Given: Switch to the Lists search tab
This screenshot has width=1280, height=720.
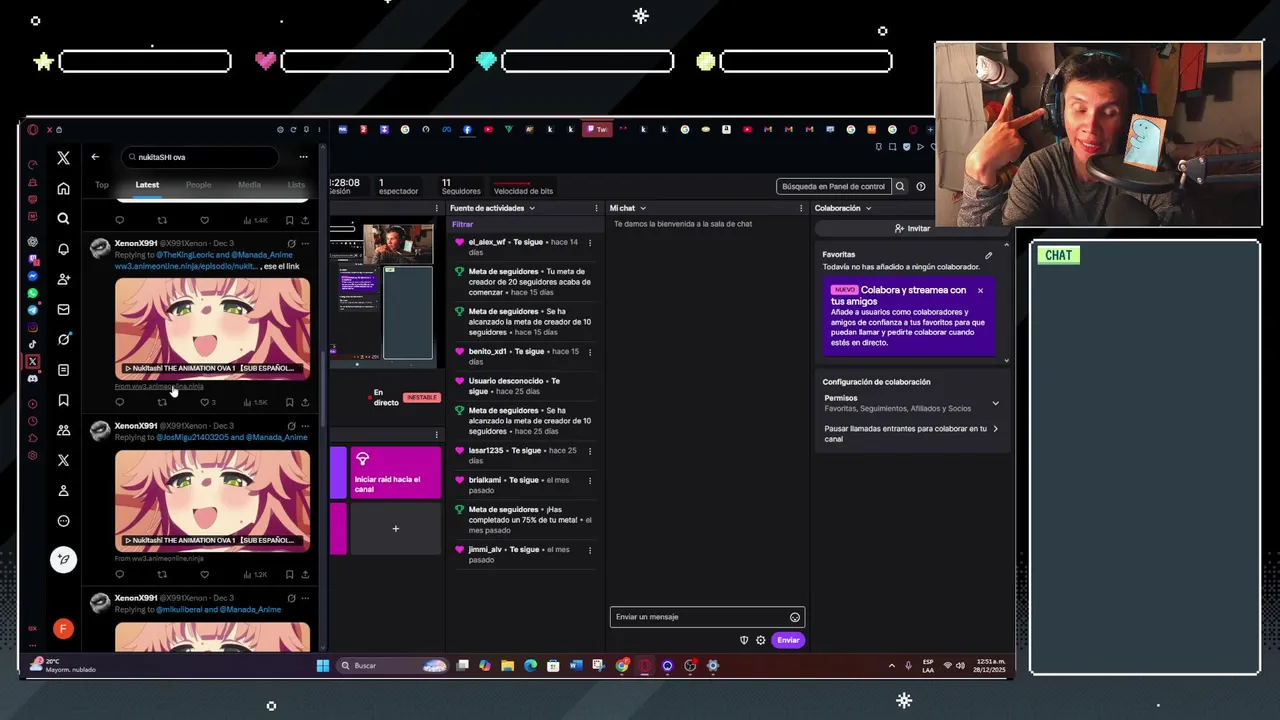Looking at the screenshot, I should (x=296, y=185).
